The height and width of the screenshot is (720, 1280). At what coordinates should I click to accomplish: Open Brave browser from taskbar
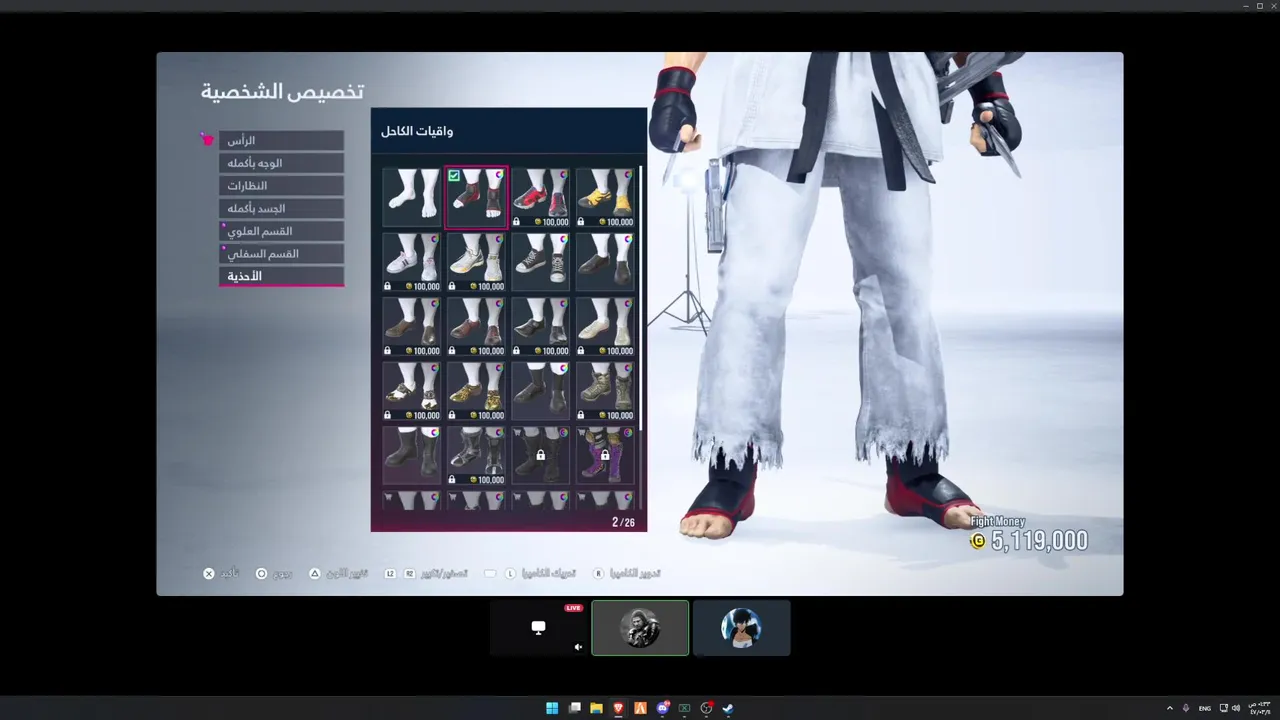coord(618,708)
